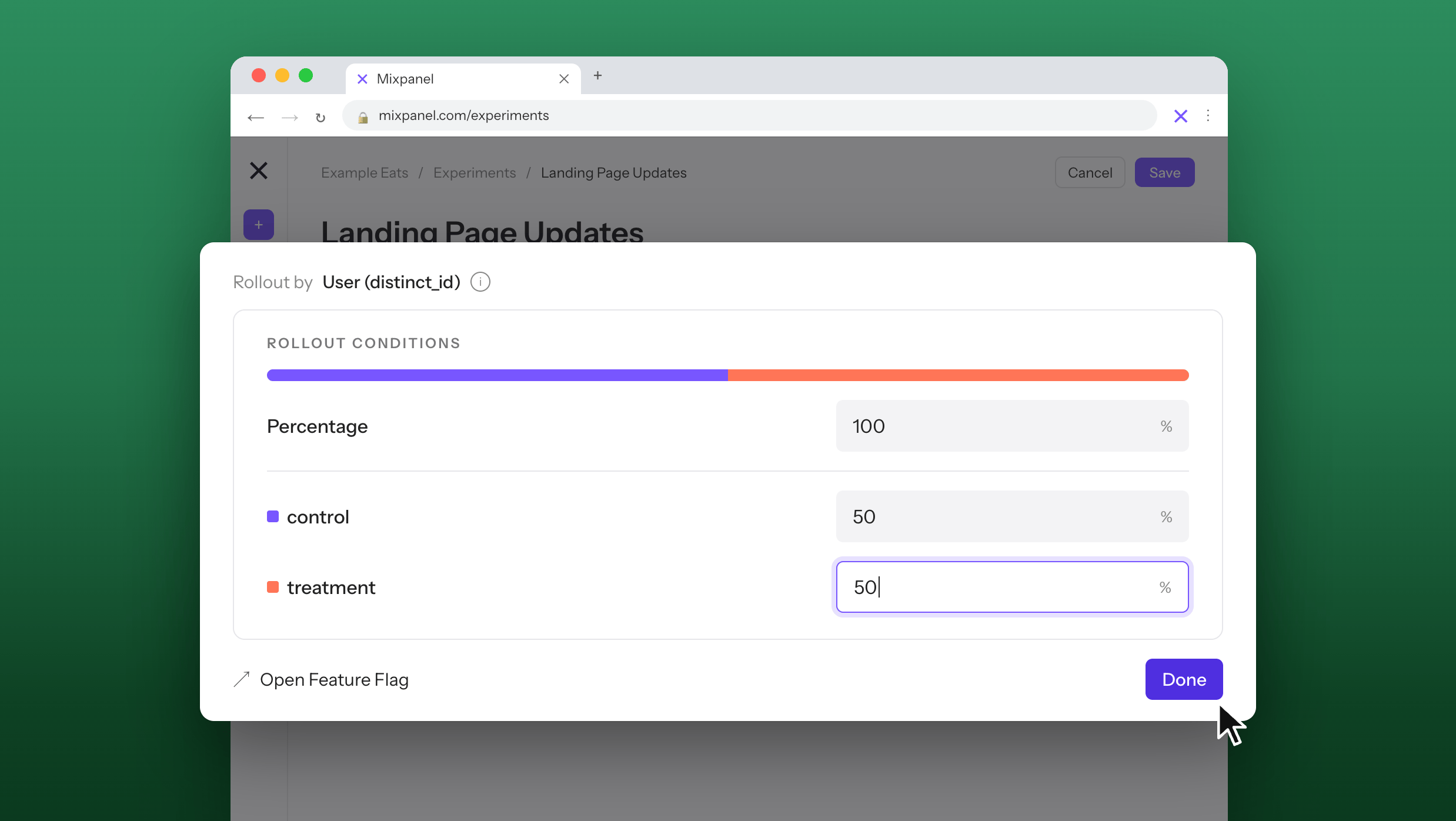The width and height of the screenshot is (1456, 821).
Task: Open a new browser tab
Action: 597,75
